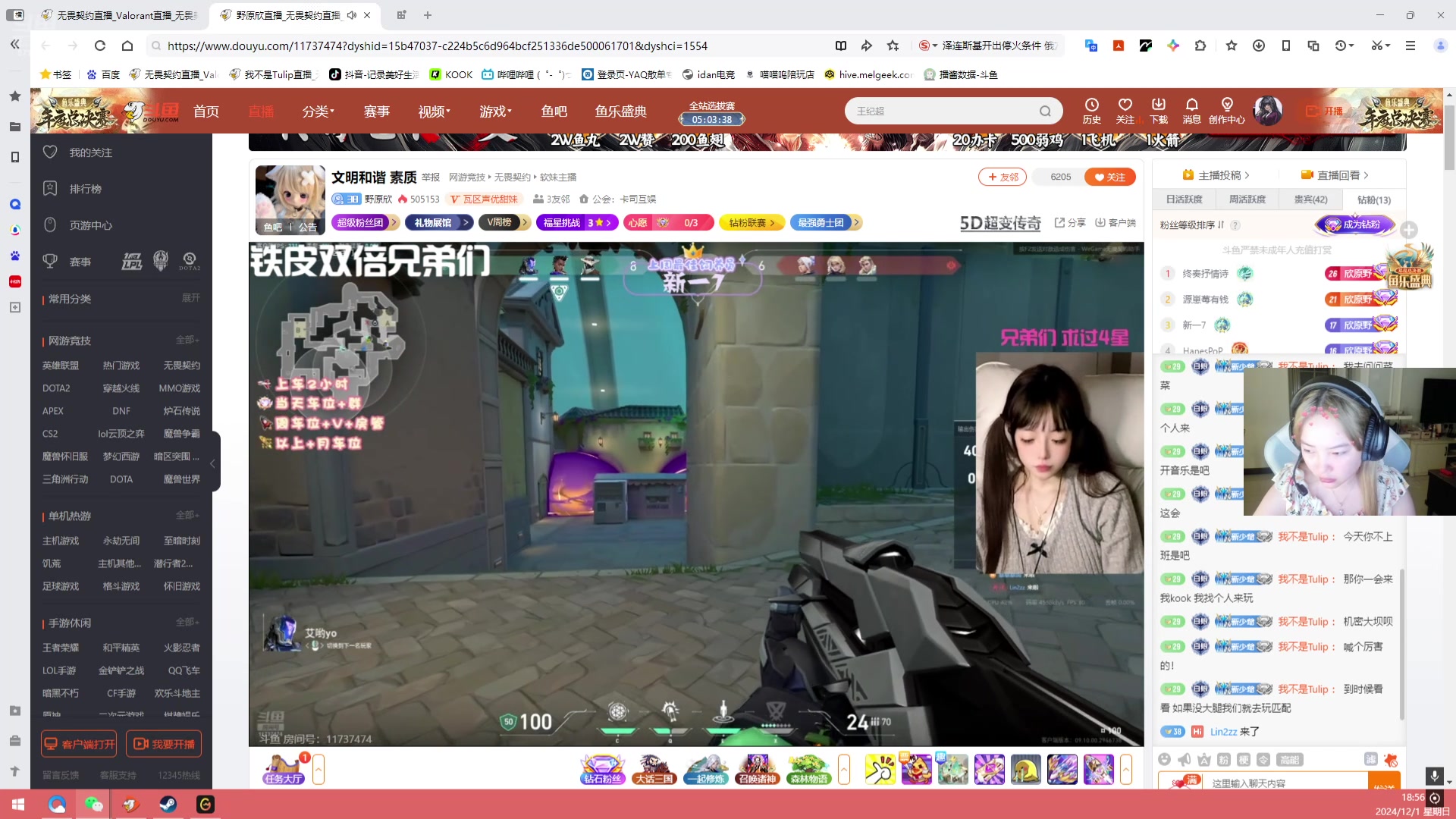Open emoji picker in chat toolbar

[1165, 759]
